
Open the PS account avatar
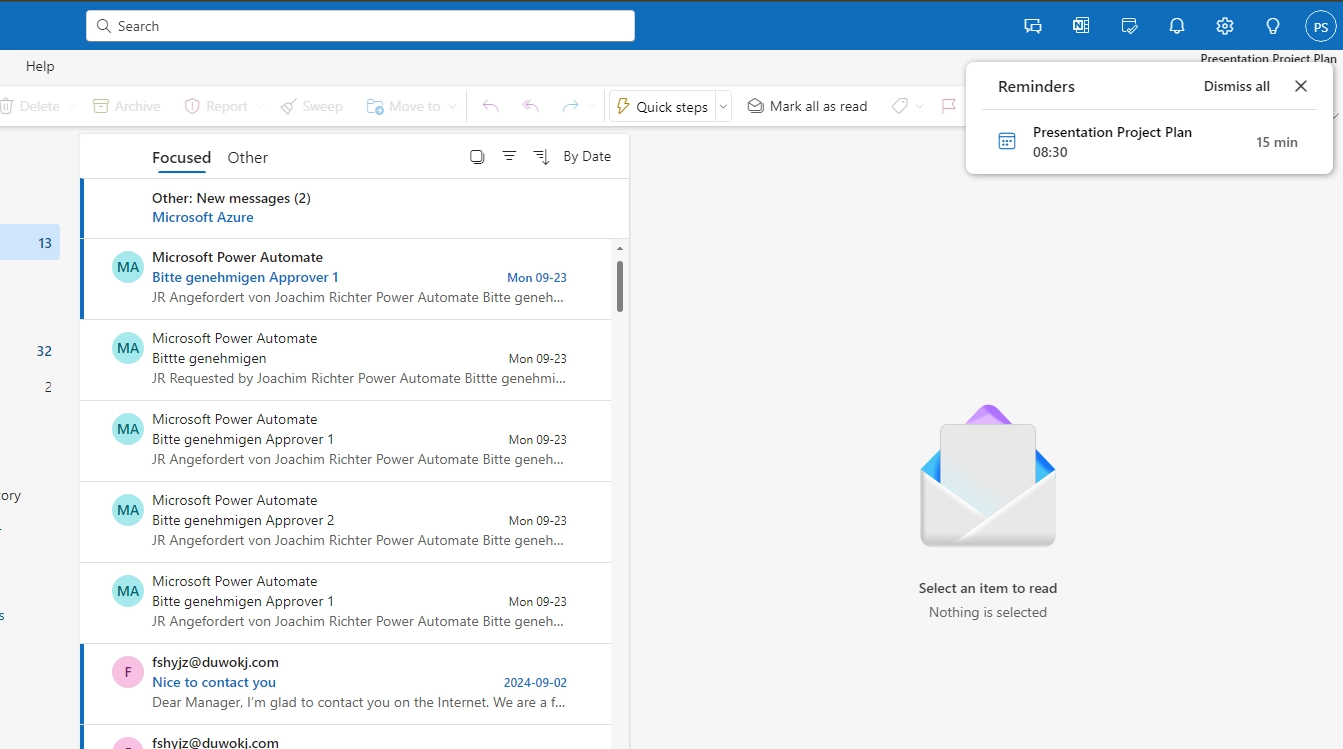[1321, 27]
